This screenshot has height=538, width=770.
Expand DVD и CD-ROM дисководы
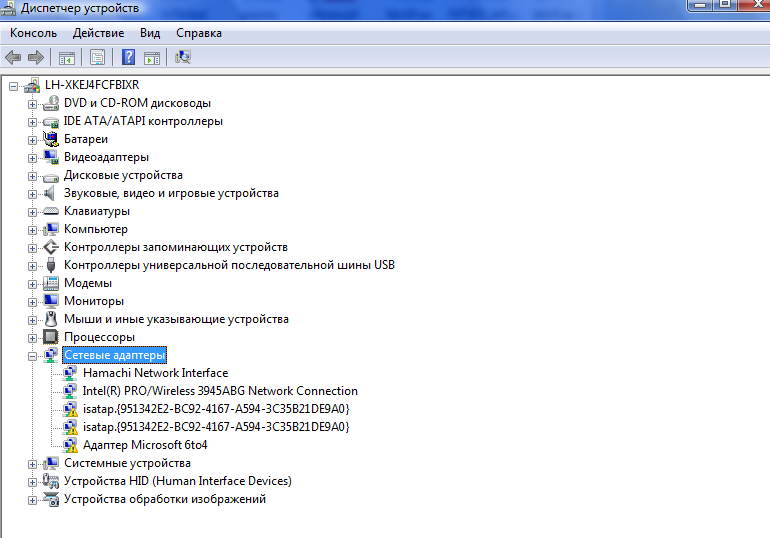(32, 104)
